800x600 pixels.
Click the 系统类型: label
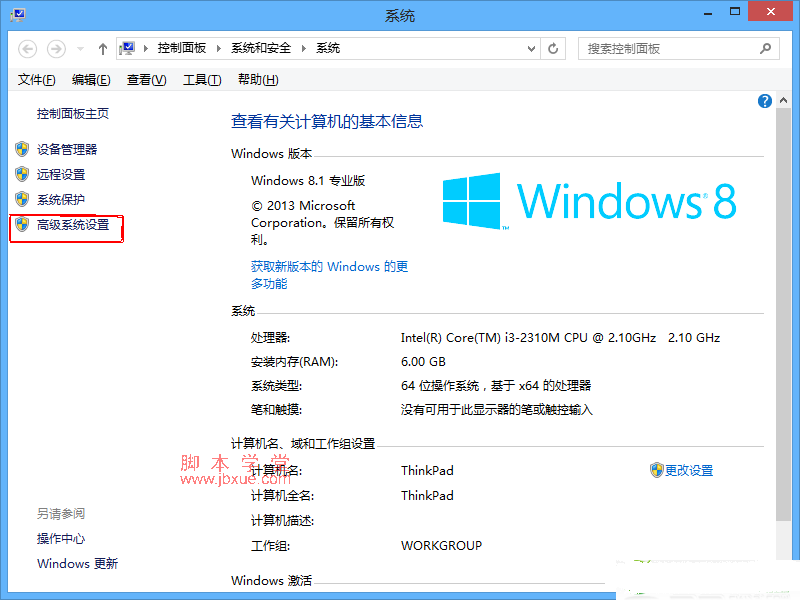click(x=277, y=386)
